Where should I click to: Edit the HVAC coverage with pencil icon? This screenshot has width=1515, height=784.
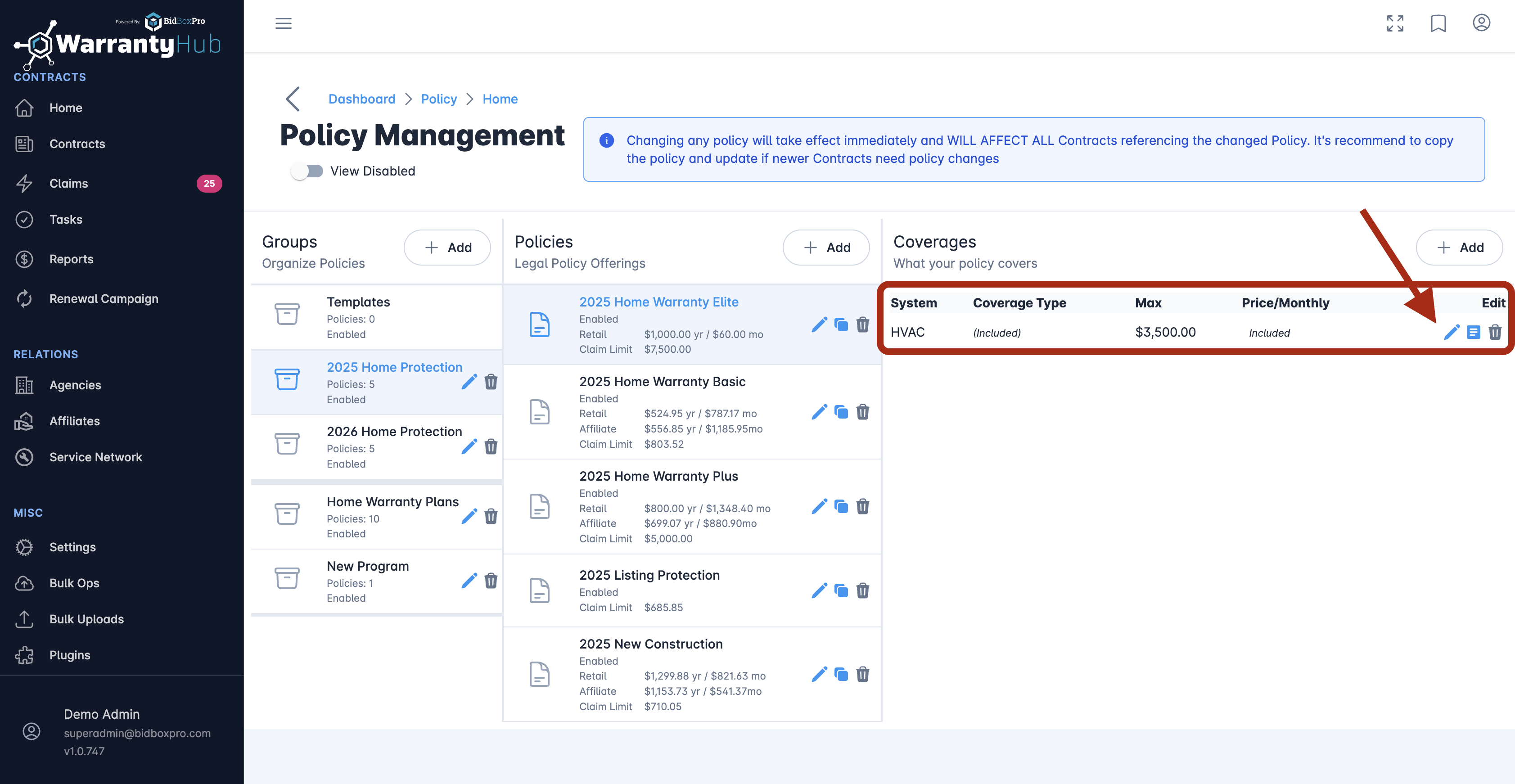1451,332
